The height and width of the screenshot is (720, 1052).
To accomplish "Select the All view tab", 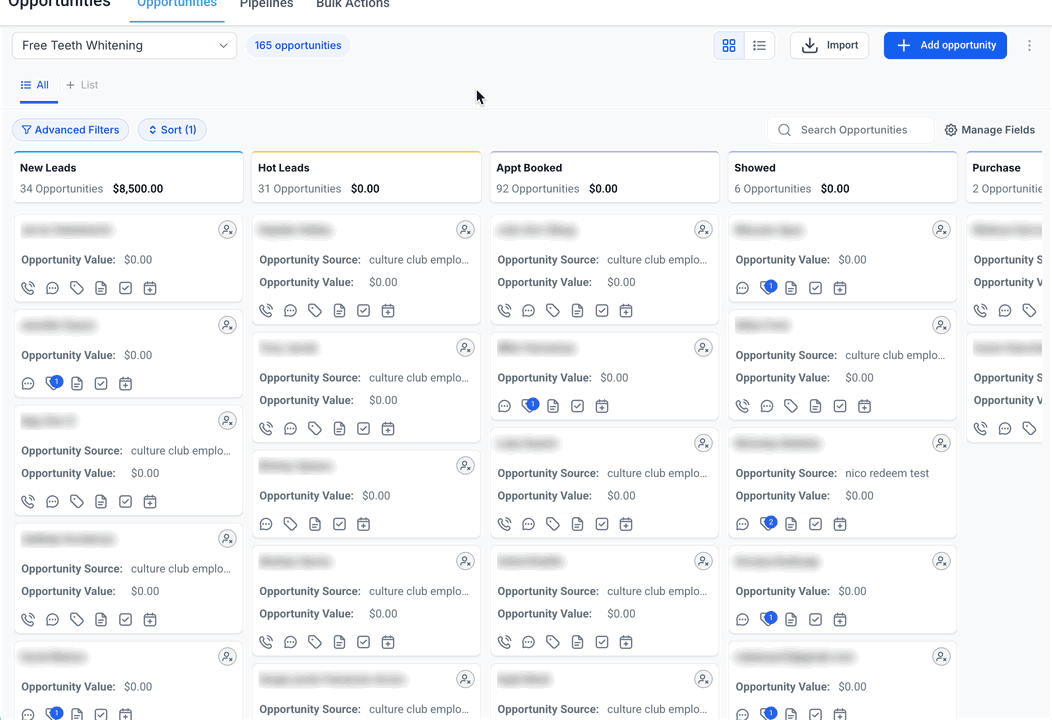I will click(35, 85).
